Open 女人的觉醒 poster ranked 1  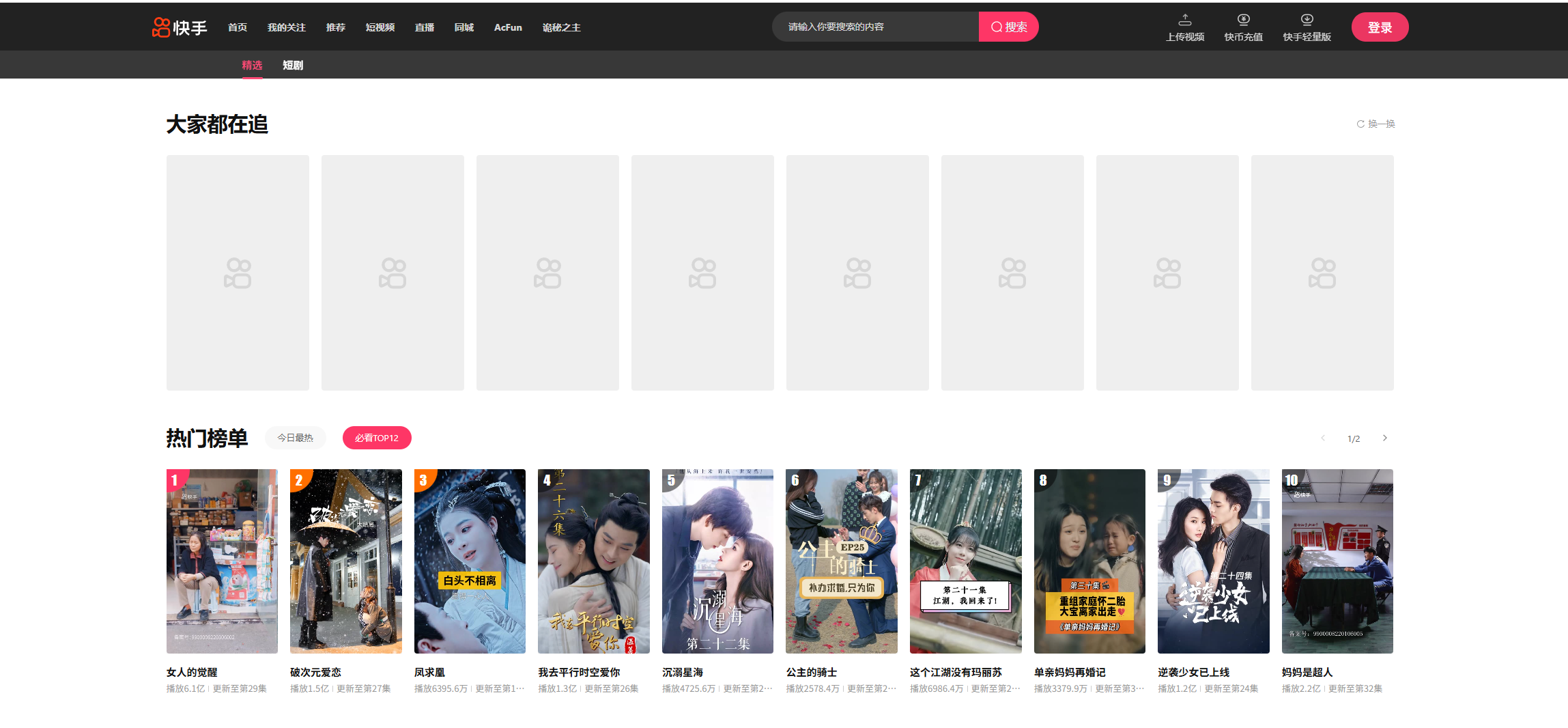tap(222, 561)
